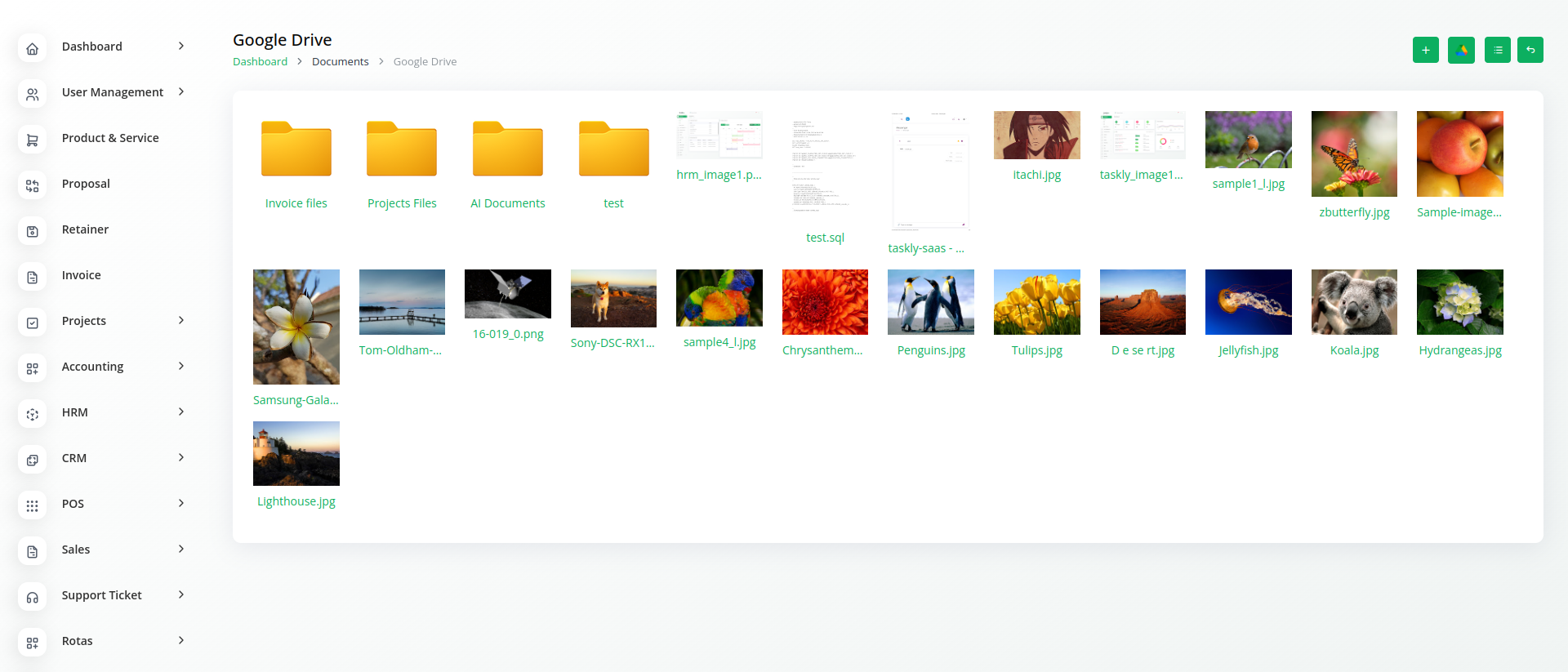Expand the Accounting submenu arrow
Screen dimensions: 1568x672
[181, 367]
